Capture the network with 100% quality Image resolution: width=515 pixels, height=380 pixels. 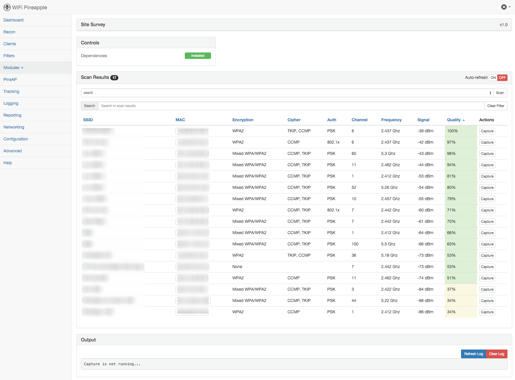tap(487, 131)
